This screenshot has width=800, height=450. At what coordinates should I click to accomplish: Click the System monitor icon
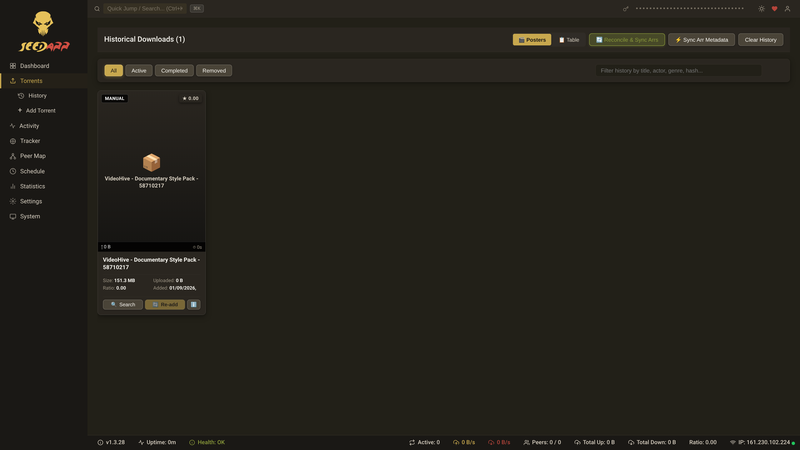[x=13, y=216]
